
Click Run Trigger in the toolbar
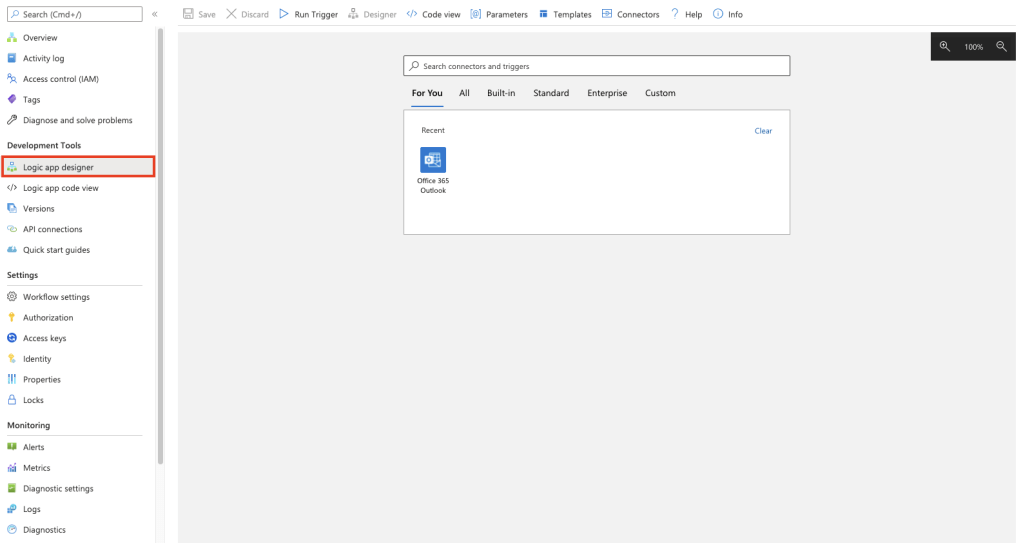(x=308, y=15)
